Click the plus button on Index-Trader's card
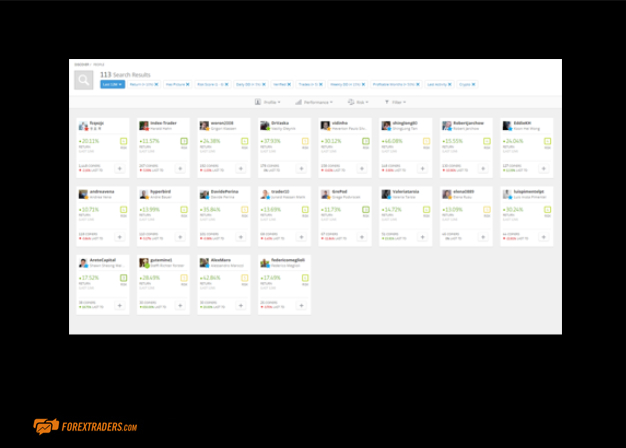The image size is (626, 448). pyautogui.click(x=180, y=168)
